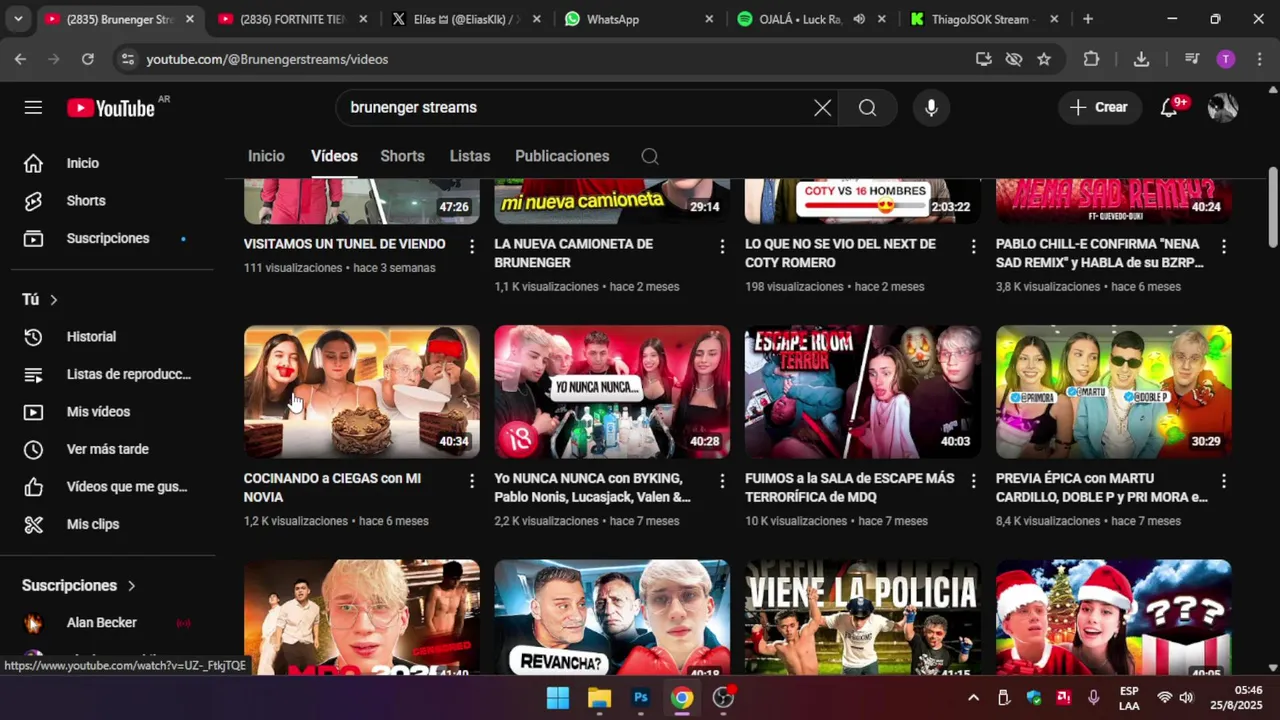Open Chrome media controls icon
This screenshot has height=720, width=1280.
(1192, 59)
